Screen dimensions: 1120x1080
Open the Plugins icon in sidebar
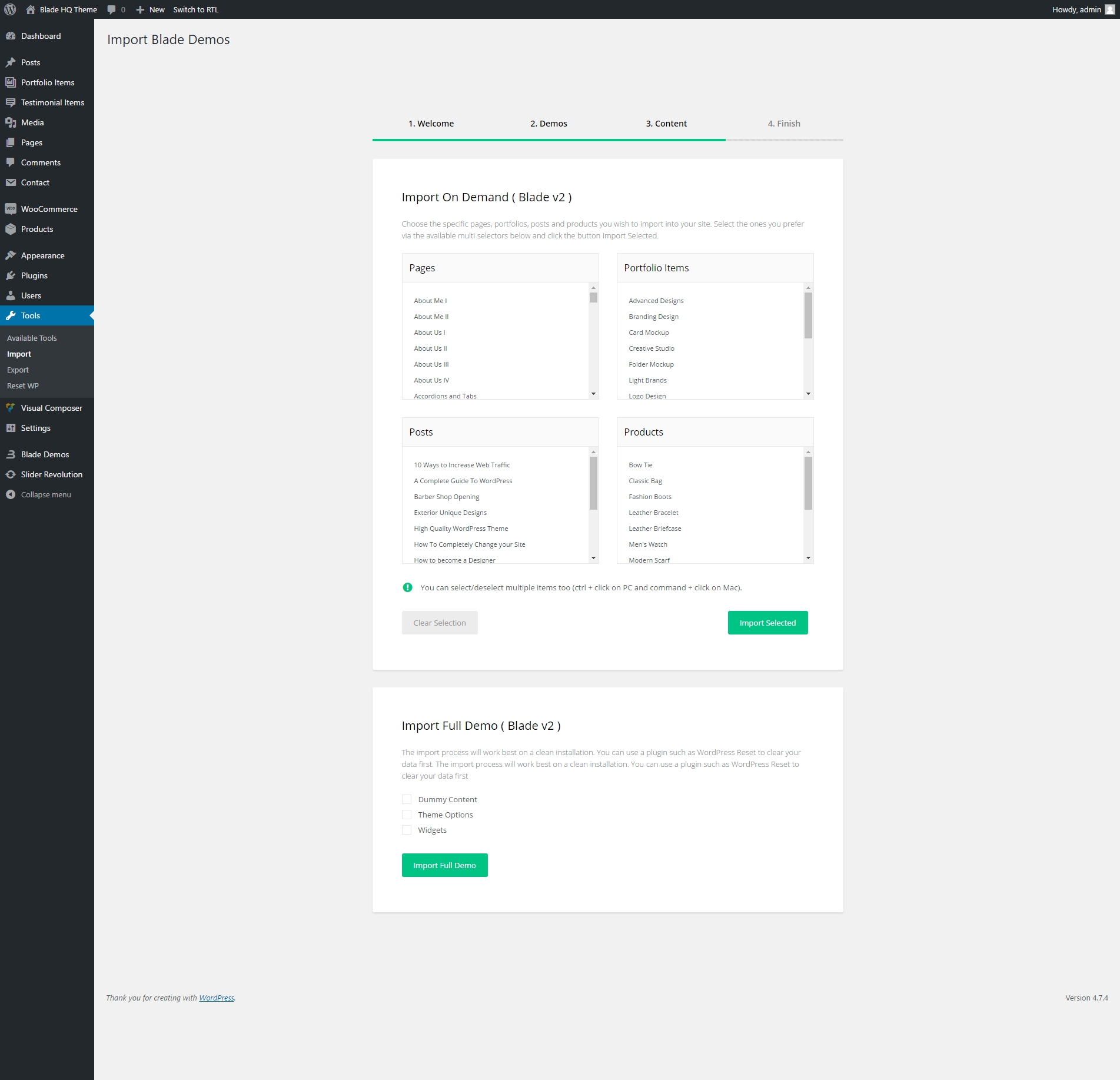11,275
